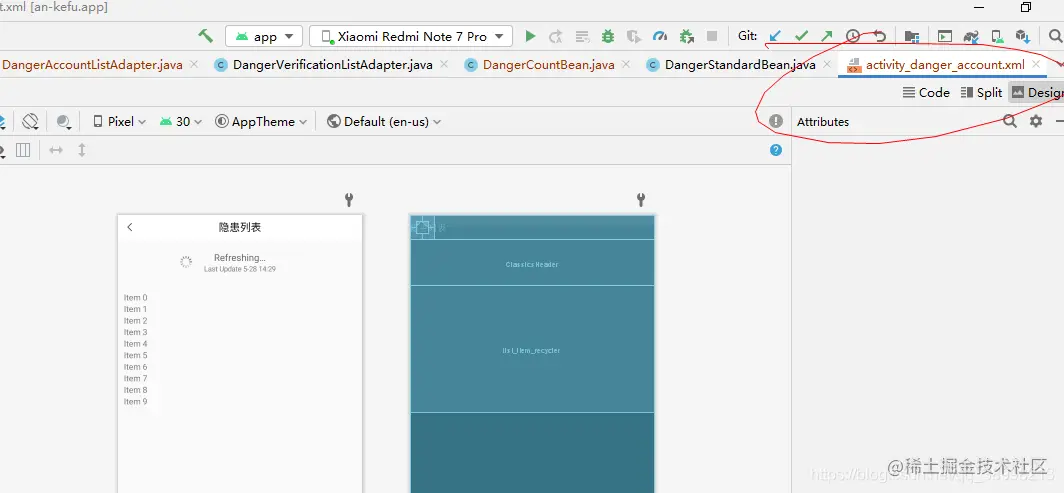Open the AVD Manager icon
The height and width of the screenshot is (493, 1064).
point(996,37)
